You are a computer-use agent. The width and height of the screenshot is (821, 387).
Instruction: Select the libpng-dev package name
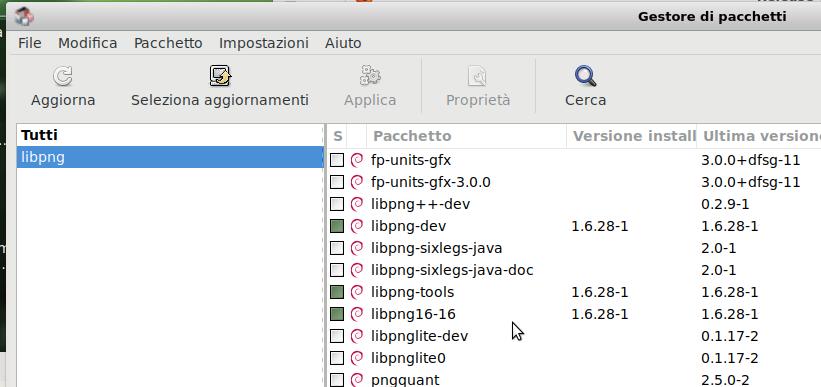[x=408, y=226]
